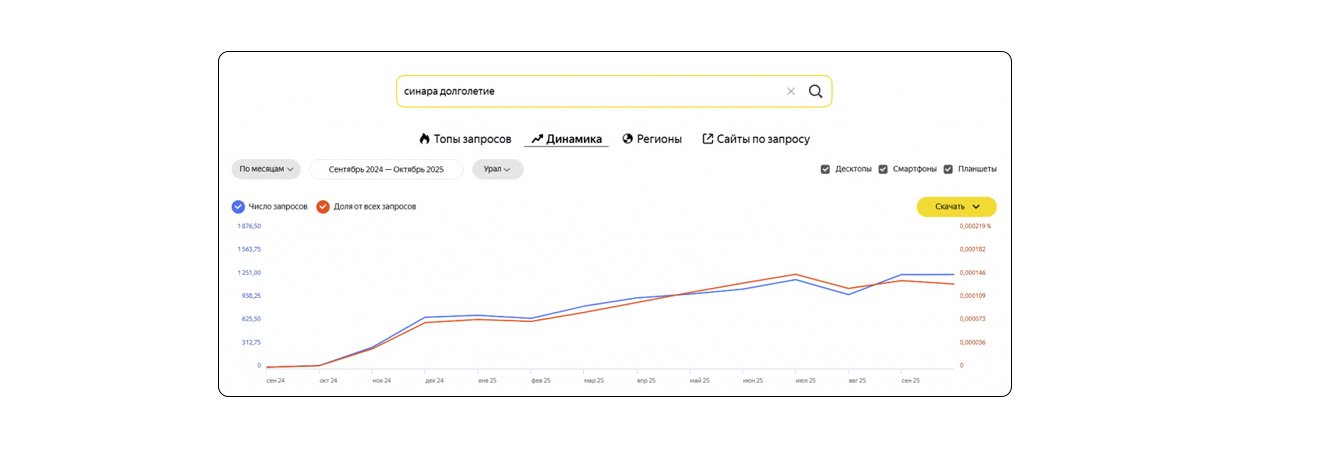
Task: Uncheck the Планшеты checkbox
Action: [948, 169]
